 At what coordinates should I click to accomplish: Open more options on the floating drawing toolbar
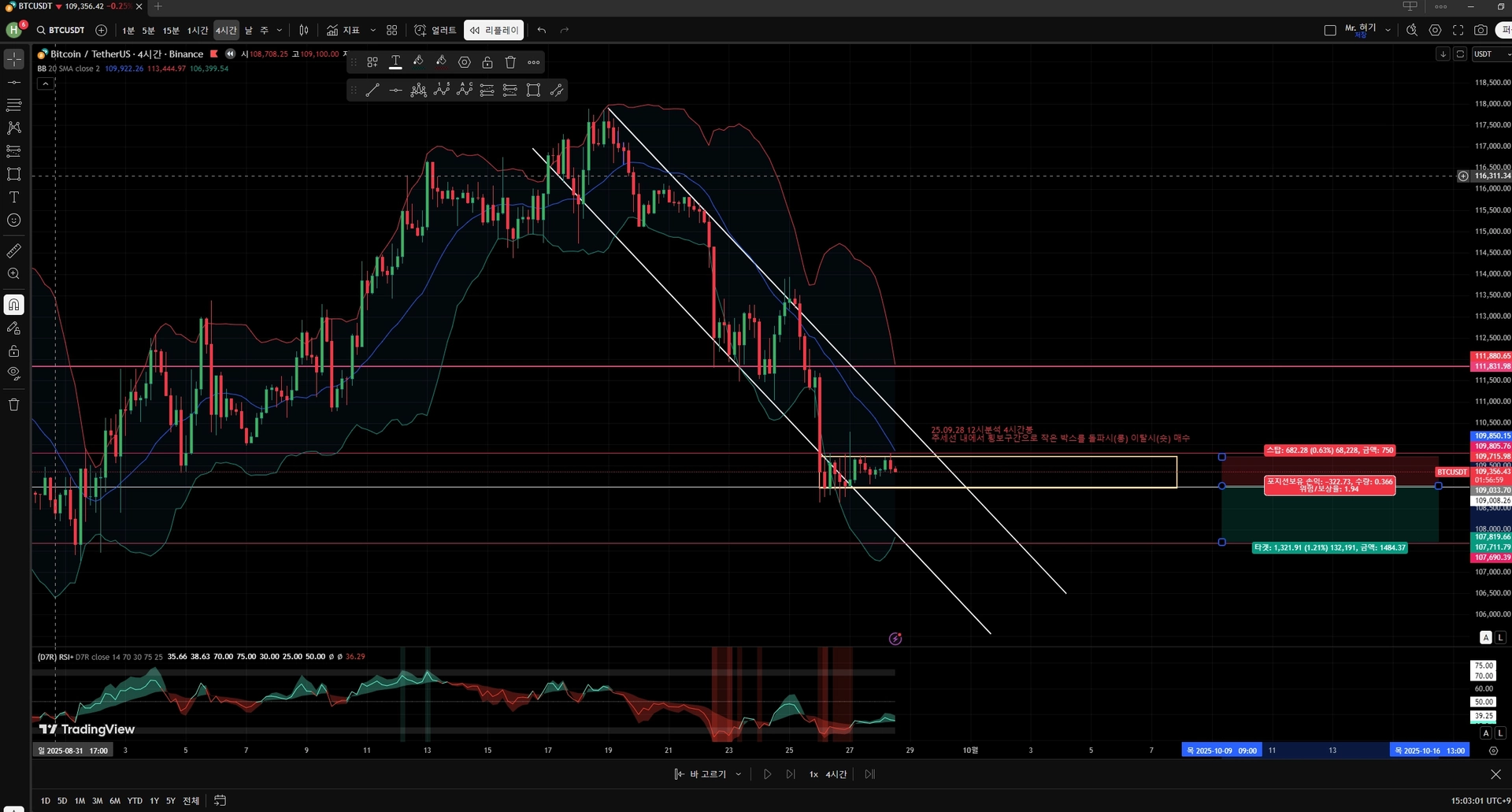click(534, 62)
